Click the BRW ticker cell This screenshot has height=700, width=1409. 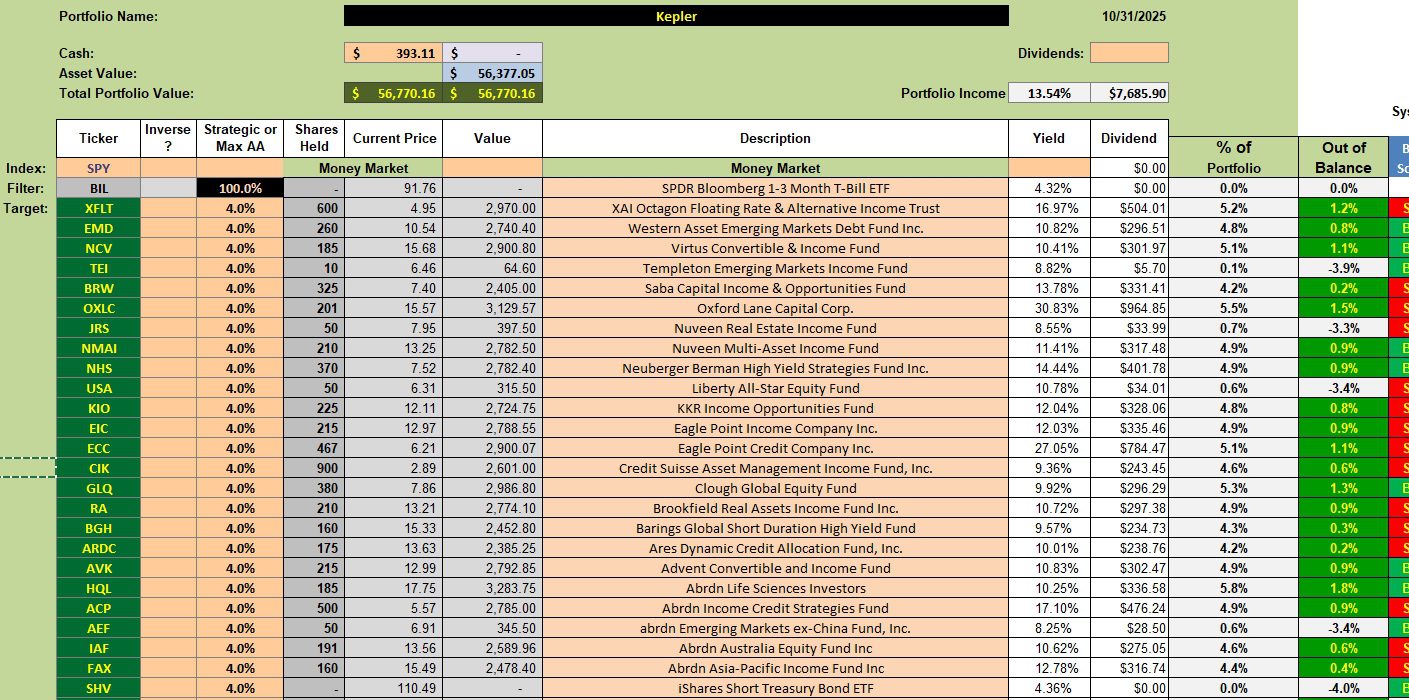(98, 288)
